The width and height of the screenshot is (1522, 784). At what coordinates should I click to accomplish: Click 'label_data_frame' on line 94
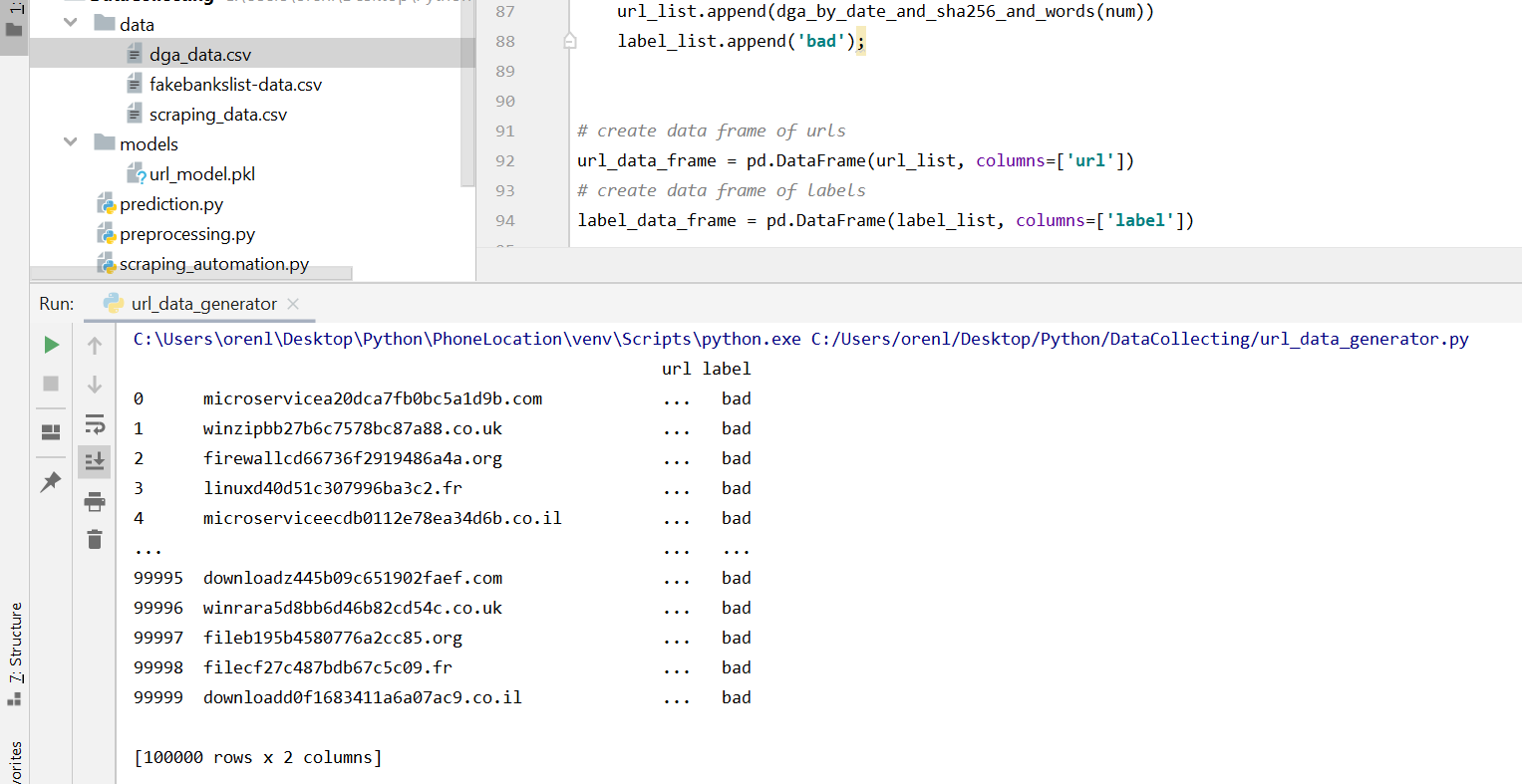coord(657,220)
